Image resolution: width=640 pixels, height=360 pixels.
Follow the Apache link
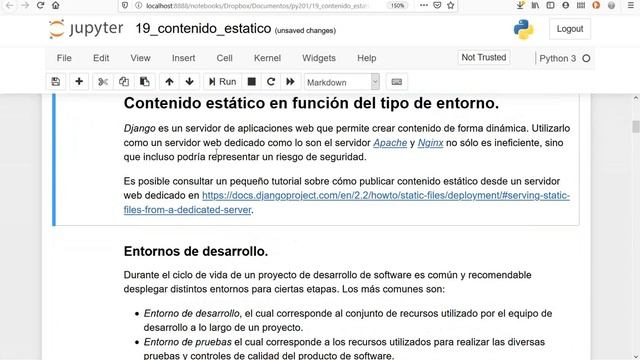390,143
